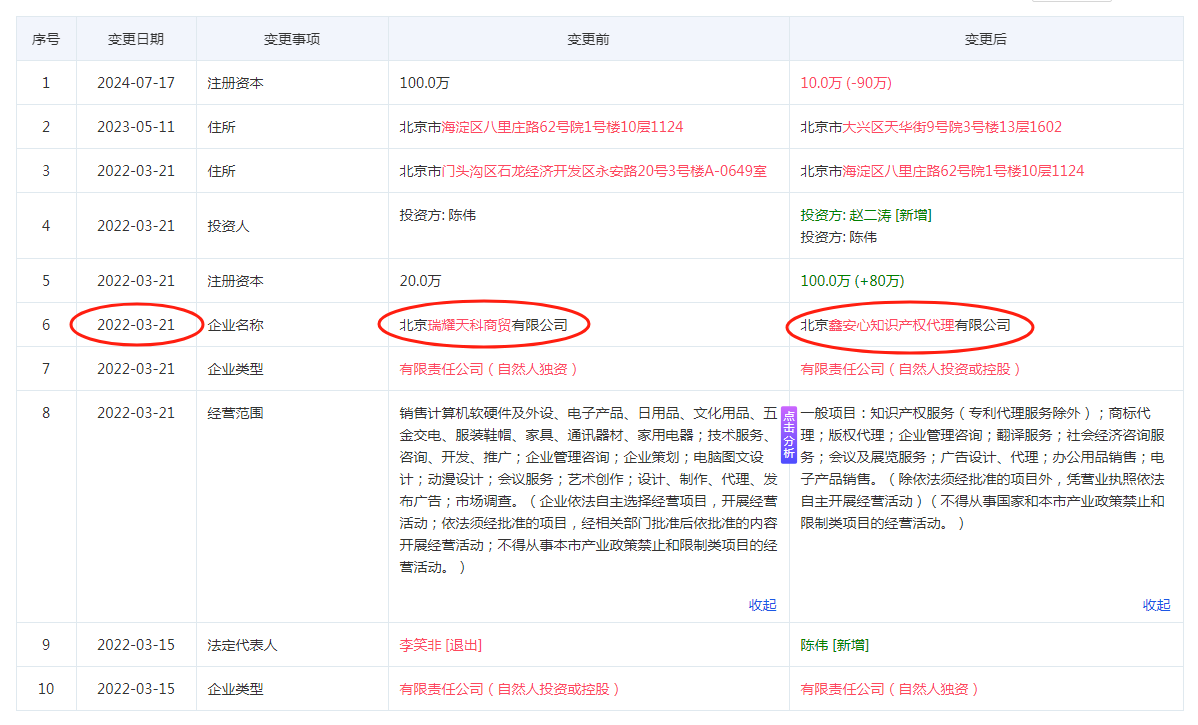Screen dimensions: 1198x725
Task: Click the 变更日期 column header
Action: (136, 39)
